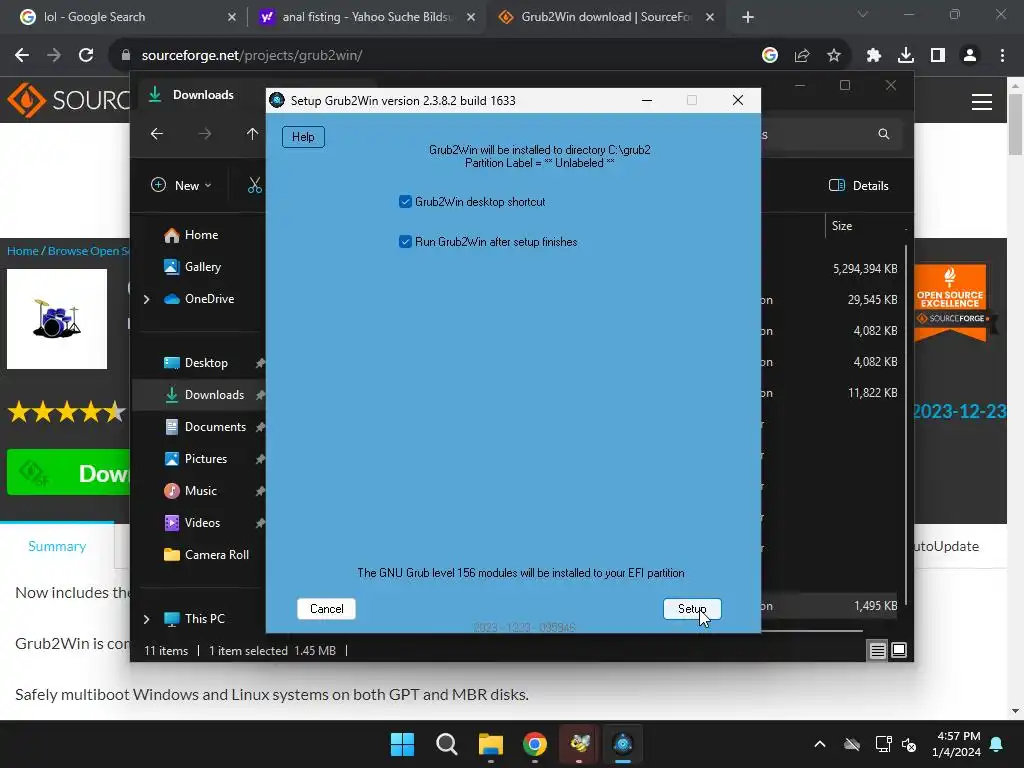The width and height of the screenshot is (1024, 768).
Task: Click Open Source Excellence badge
Action: click(x=950, y=303)
